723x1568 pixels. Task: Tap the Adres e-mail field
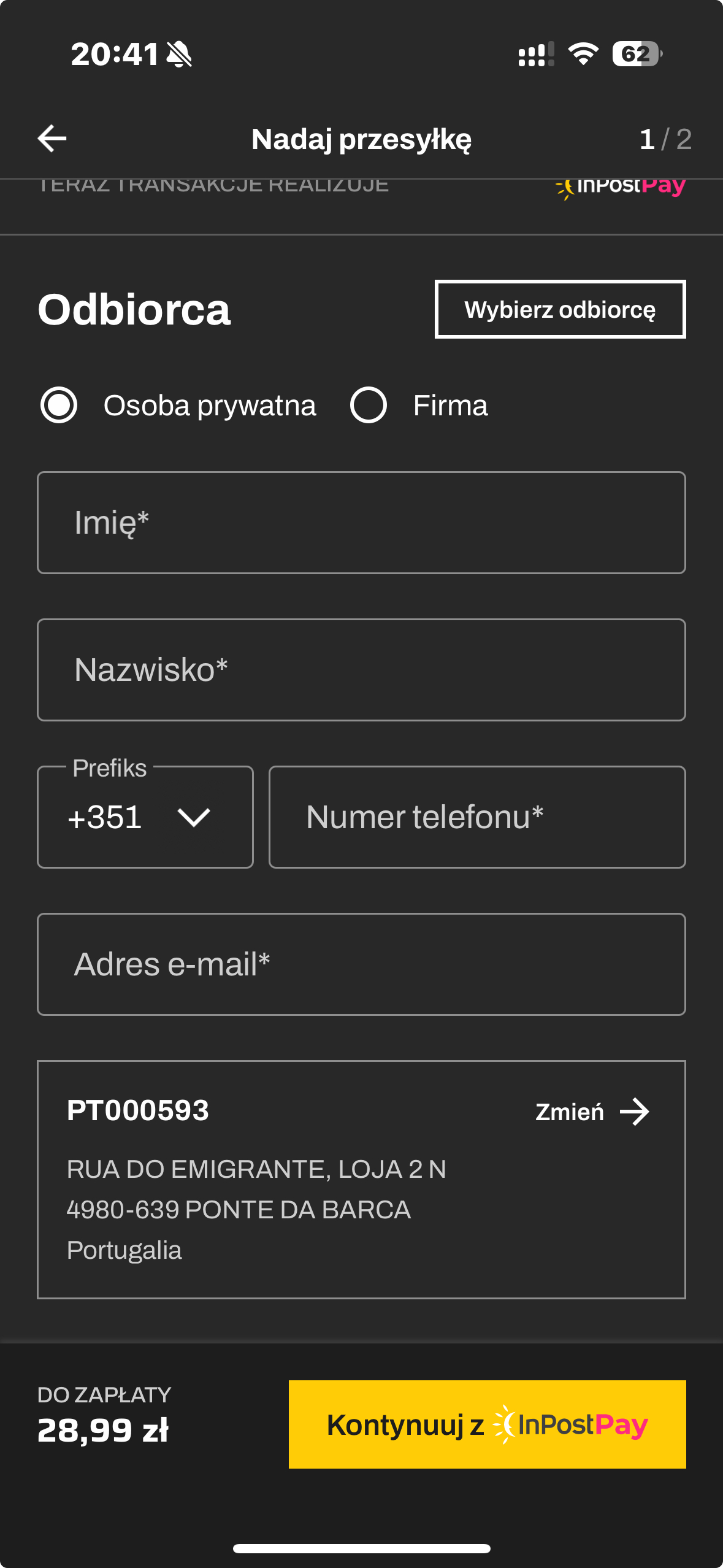pyautogui.click(x=361, y=964)
